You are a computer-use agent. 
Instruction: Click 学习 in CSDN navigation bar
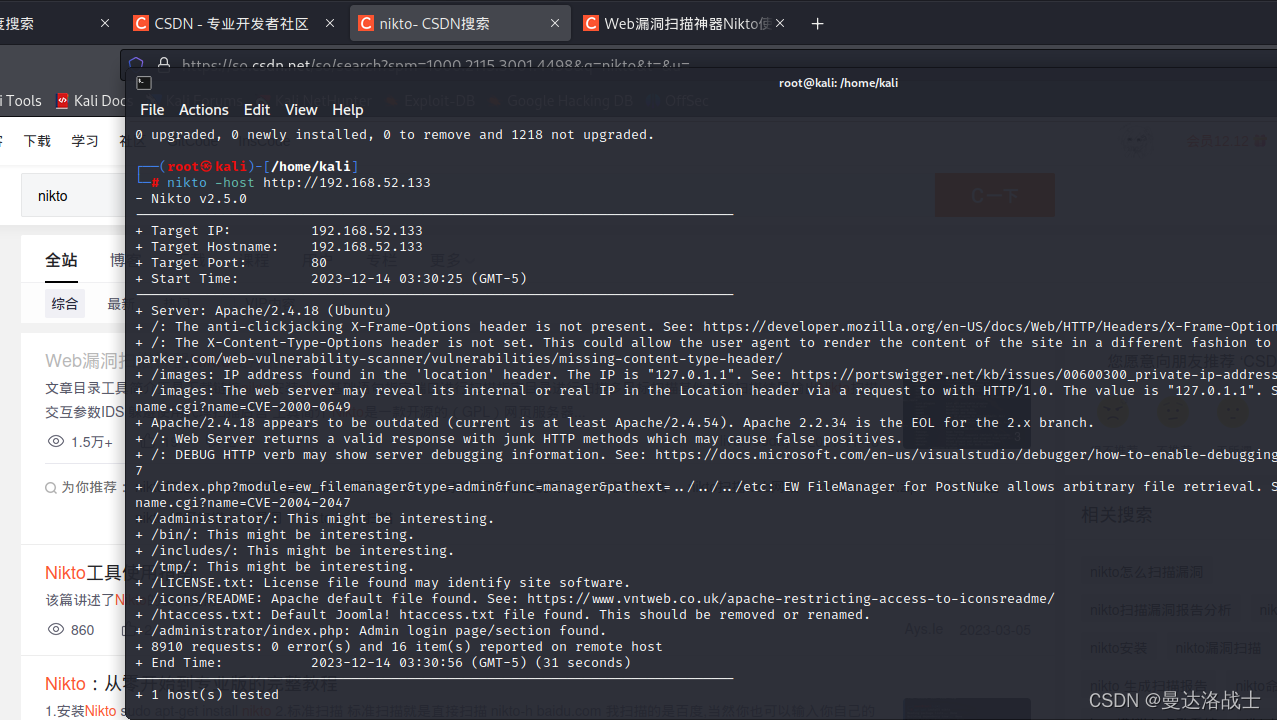[85, 141]
